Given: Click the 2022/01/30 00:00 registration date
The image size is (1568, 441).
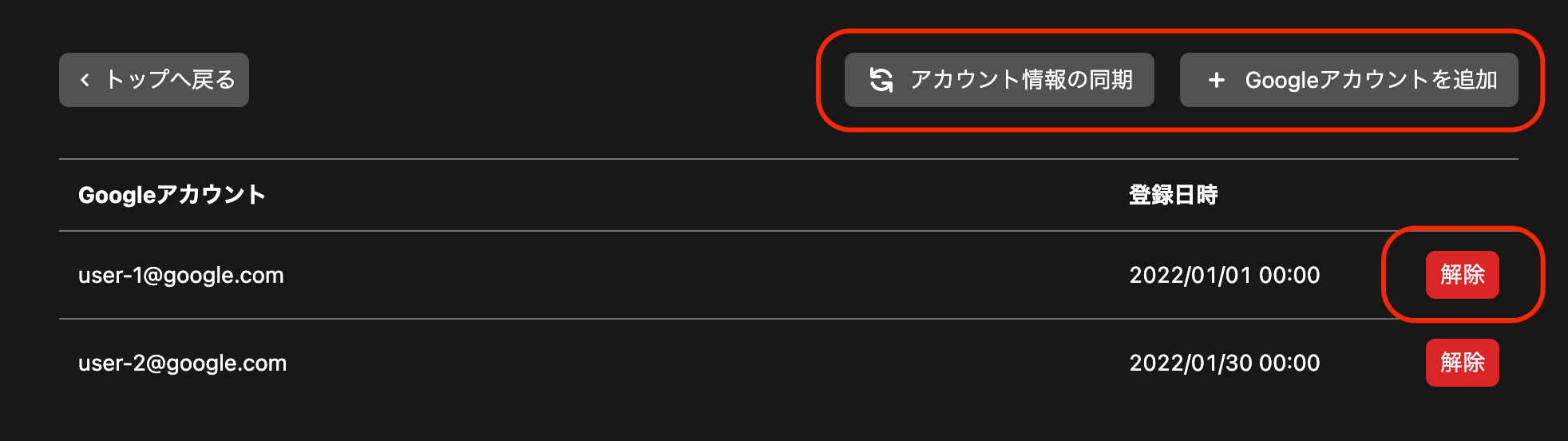Looking at the screenshot, I should coord(1225,363).
